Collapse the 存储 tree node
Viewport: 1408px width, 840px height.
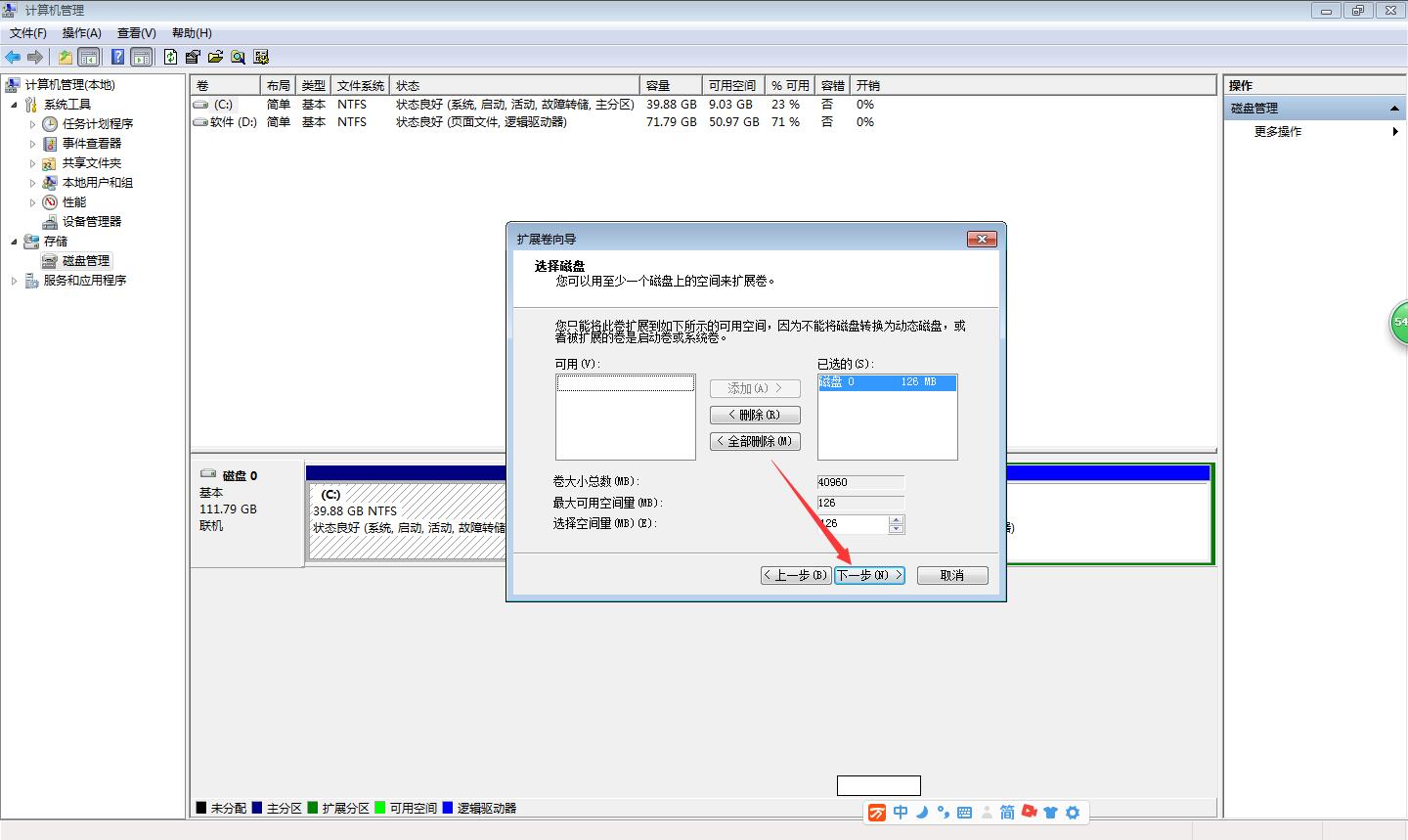pyautogui.click(x=14, y=242)
